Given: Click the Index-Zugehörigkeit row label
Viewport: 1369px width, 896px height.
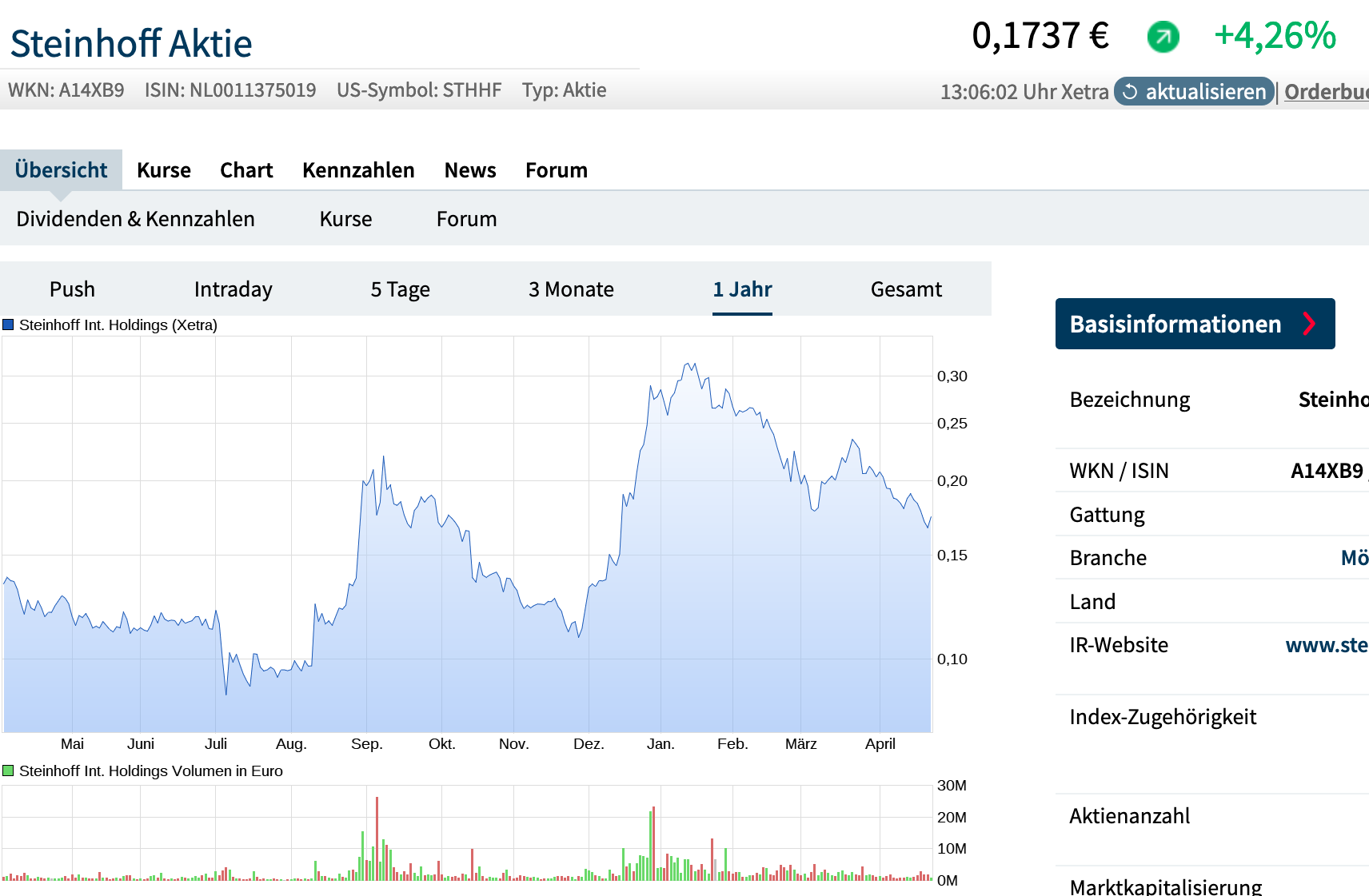Looking at the screenshot, I should point(1163,717).
